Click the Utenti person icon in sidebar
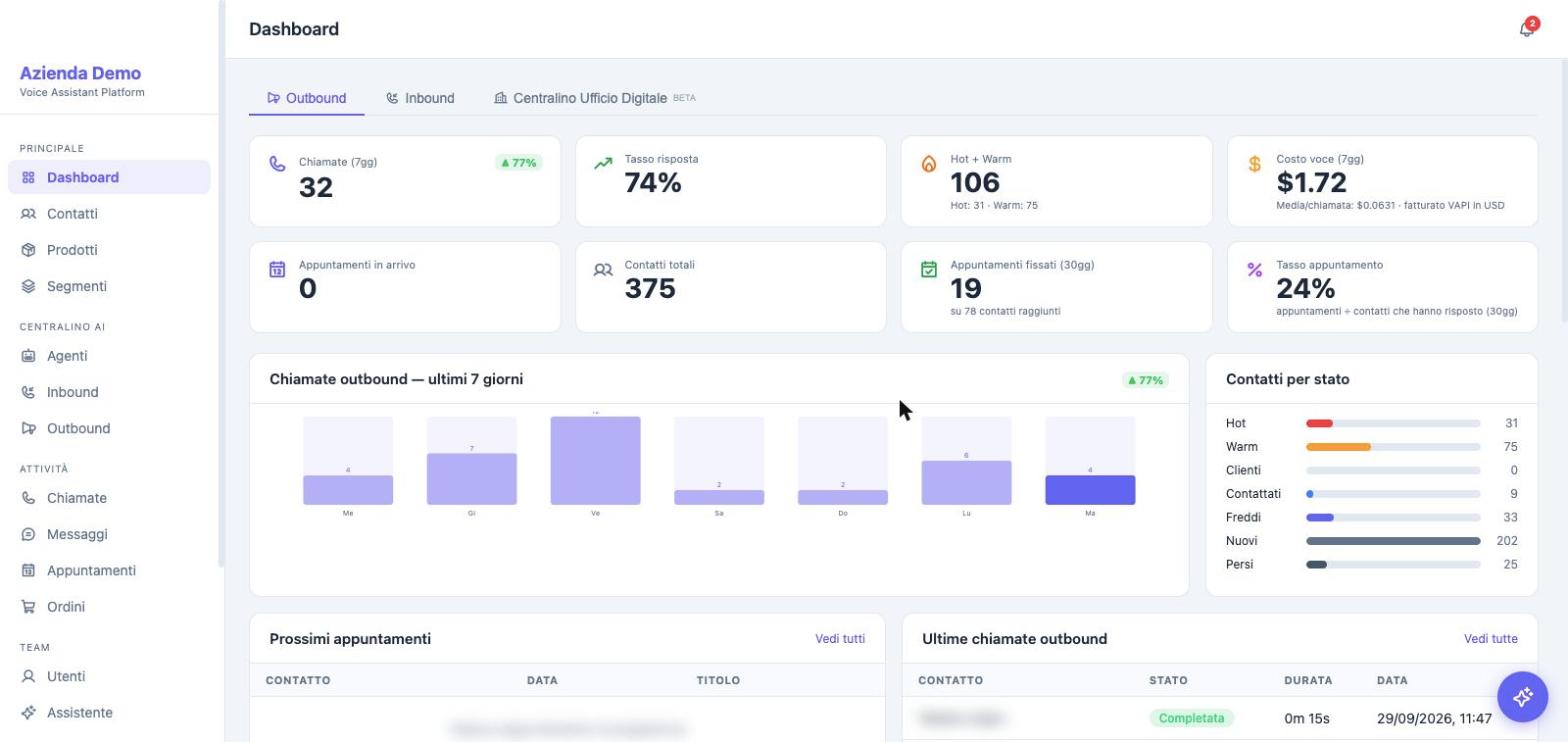Viewport: 1568px width, 742px height. (28, 676)
